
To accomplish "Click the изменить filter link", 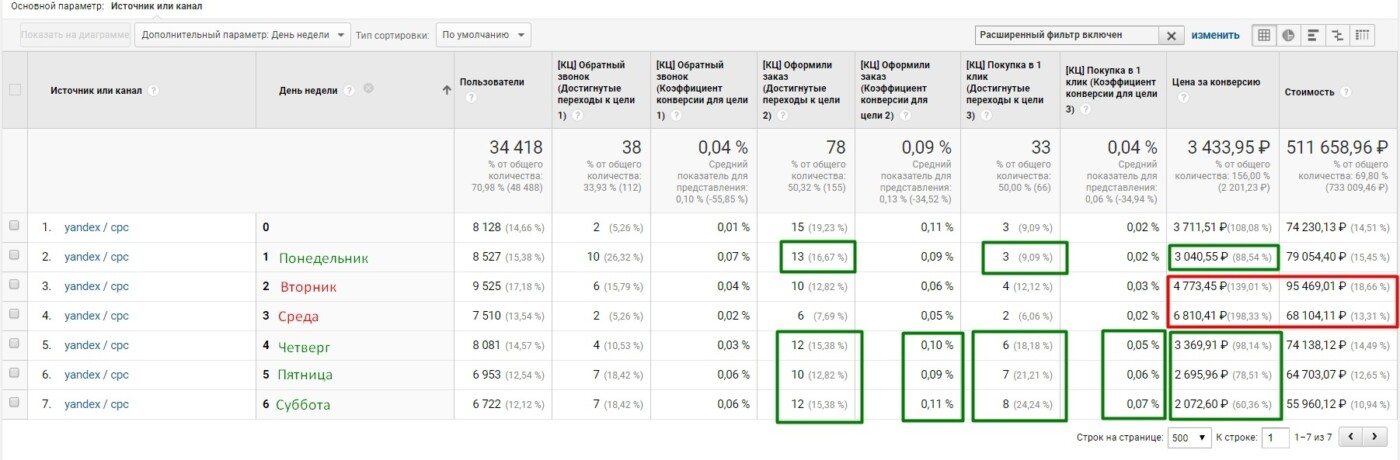I will [1215, 35].
